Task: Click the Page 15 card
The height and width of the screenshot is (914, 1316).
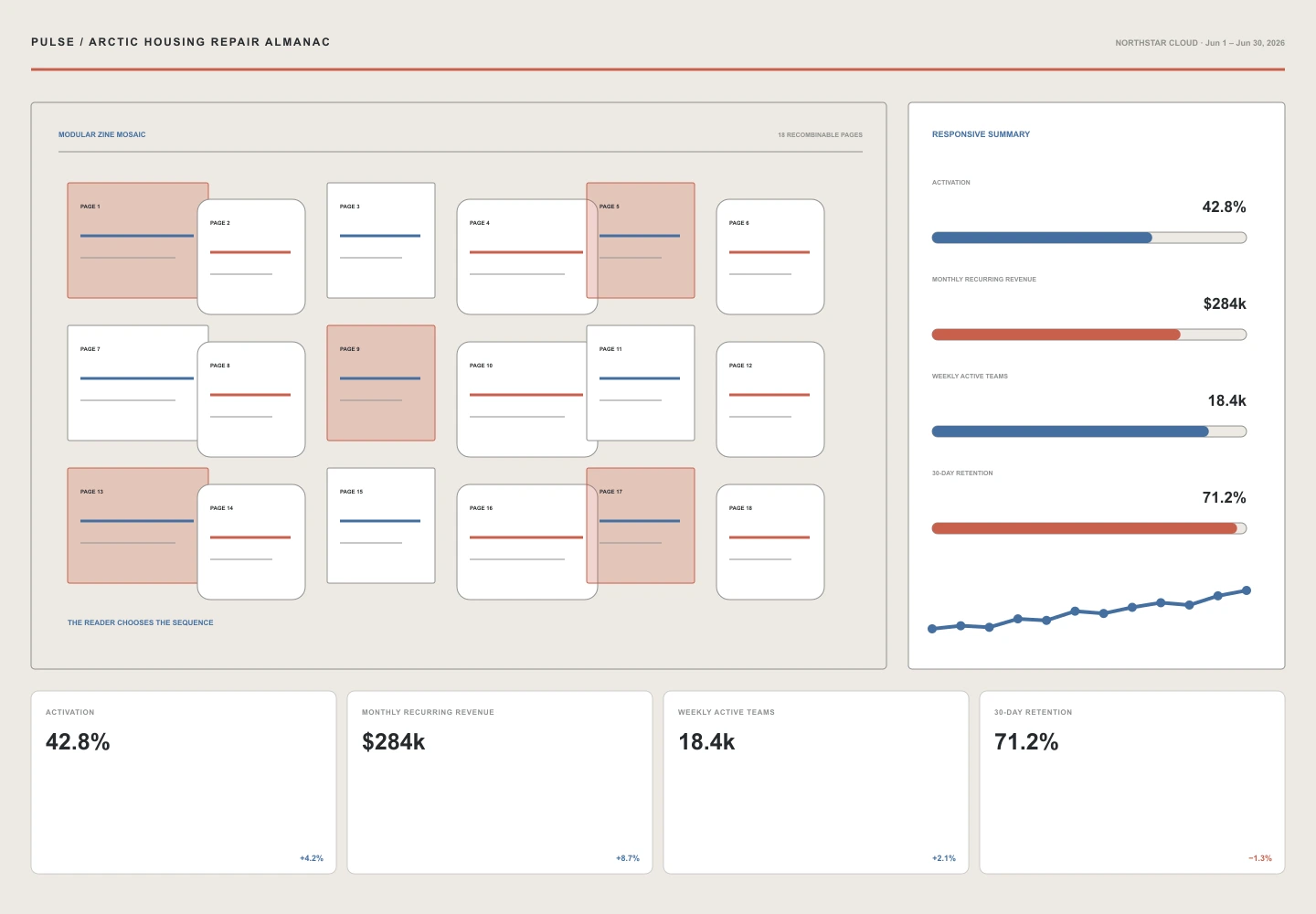Action: (x=381, y=526)
